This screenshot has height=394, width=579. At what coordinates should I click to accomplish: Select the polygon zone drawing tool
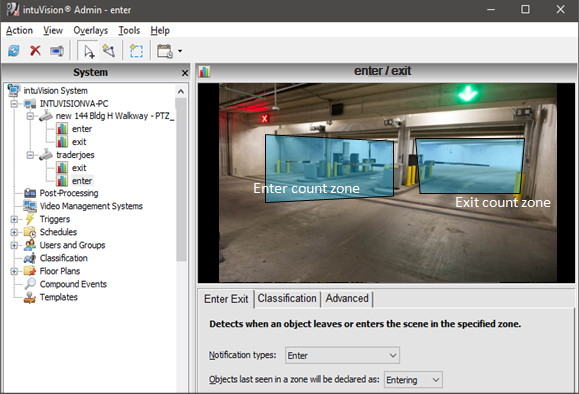pyautogui.click(x=109, y=51)
